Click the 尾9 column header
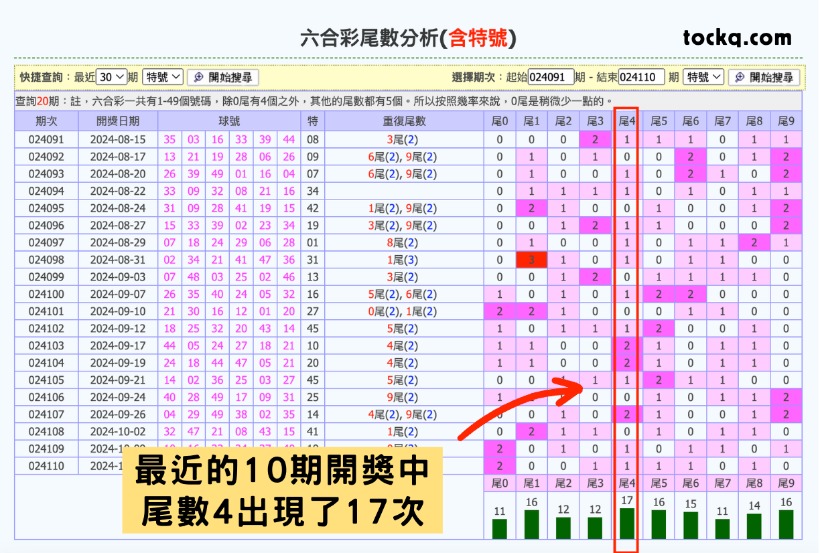 [785, 121]
